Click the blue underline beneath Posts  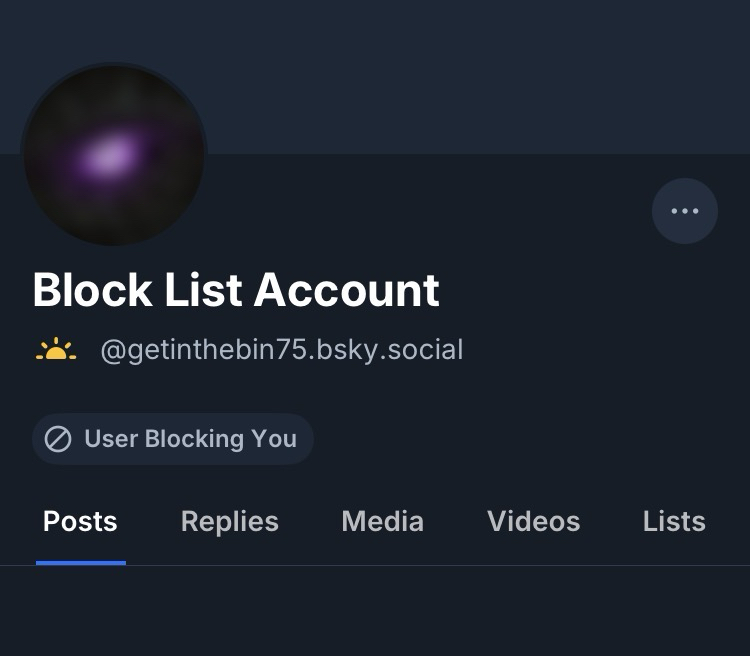(x=81, y=562)
